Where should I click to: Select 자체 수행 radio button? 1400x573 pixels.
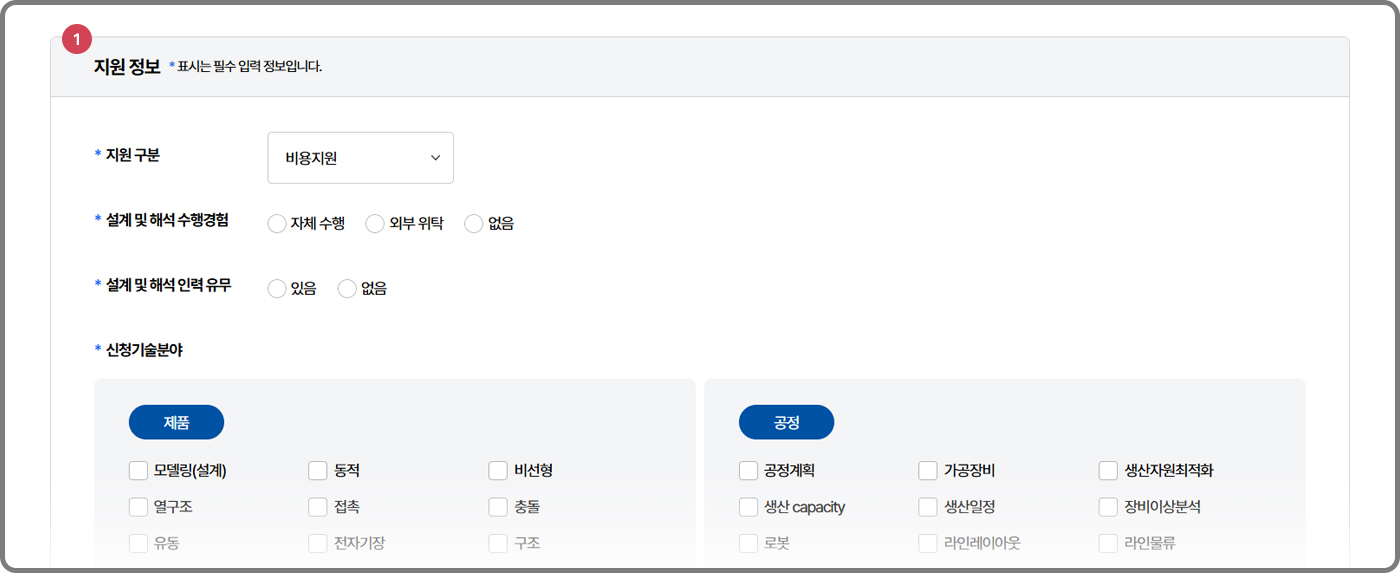point(277,224)
